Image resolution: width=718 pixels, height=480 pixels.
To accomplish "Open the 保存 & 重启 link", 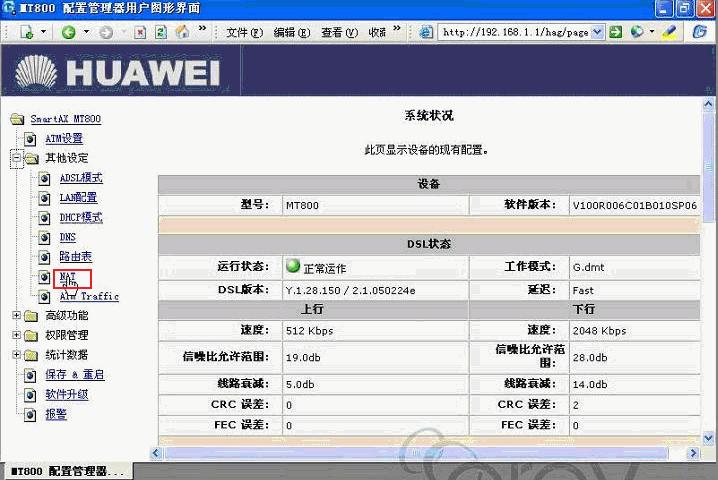I will (75, 375).
